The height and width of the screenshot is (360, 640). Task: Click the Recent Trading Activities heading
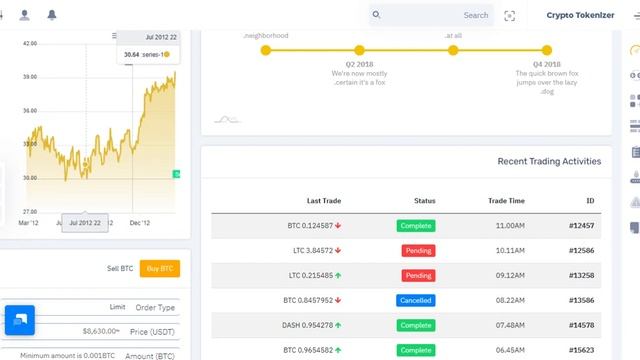pyautogui.click(x=549, y=161)
